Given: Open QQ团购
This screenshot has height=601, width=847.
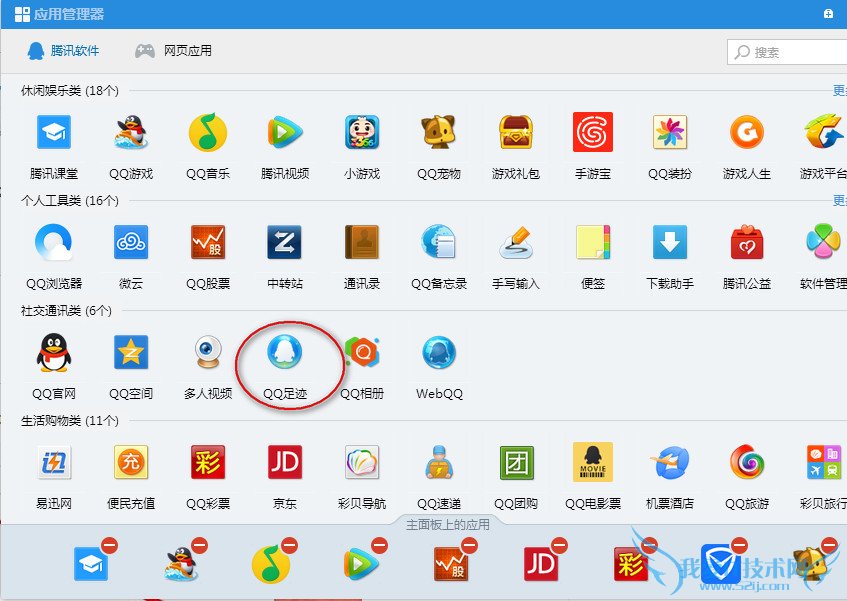Looking at the screenshot, I should coord(516,463).
